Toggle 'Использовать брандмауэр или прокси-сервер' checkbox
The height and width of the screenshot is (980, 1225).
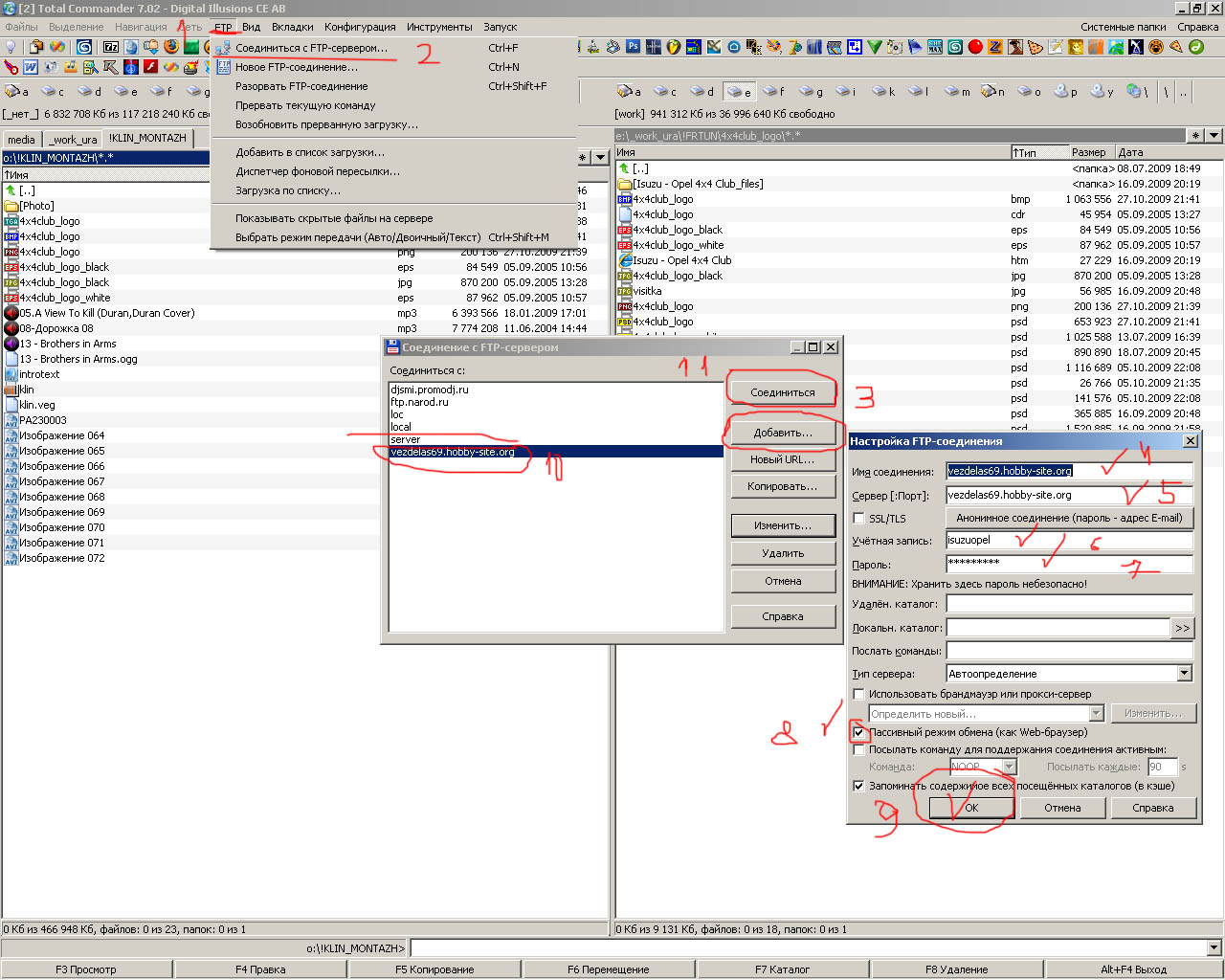pyautogui.click(x=858, y=695)
